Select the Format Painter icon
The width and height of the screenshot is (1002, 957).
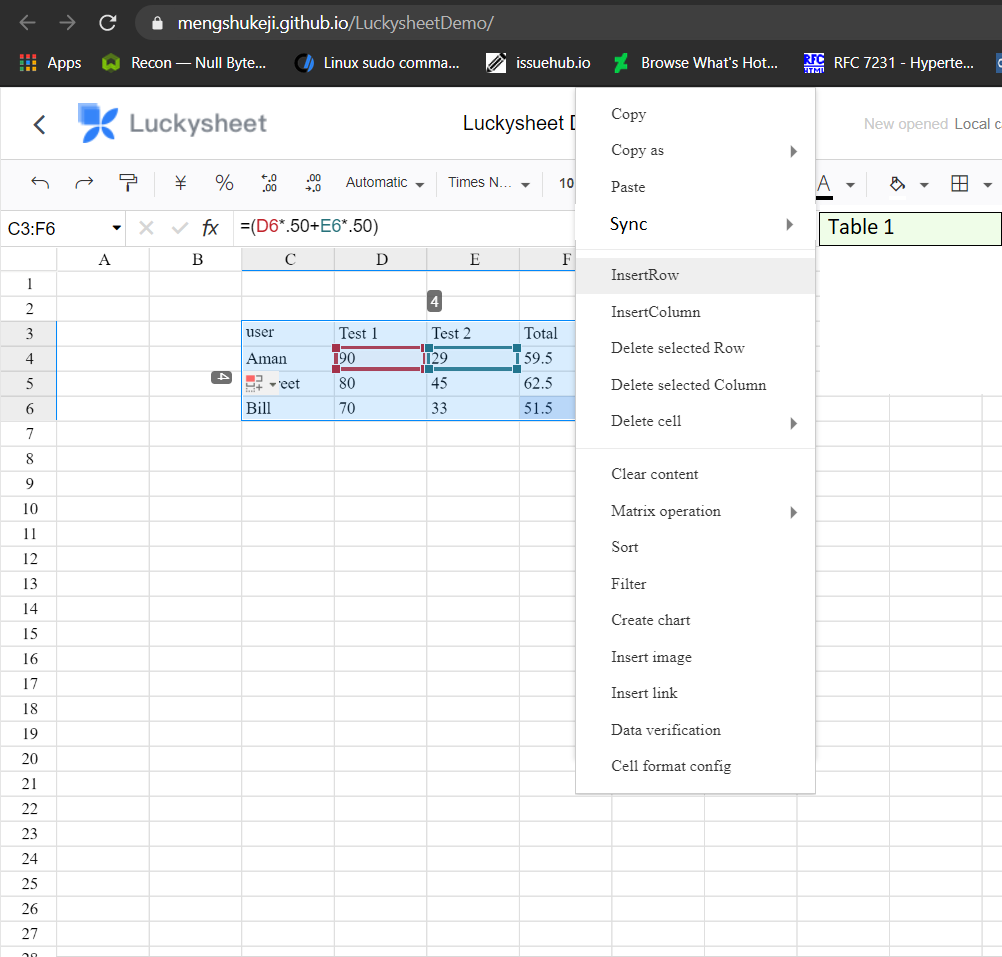[128, 183]
